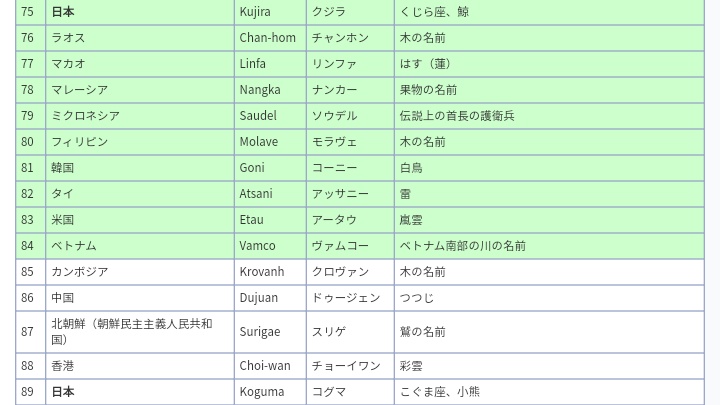Click the Surigae name cell

270,332
